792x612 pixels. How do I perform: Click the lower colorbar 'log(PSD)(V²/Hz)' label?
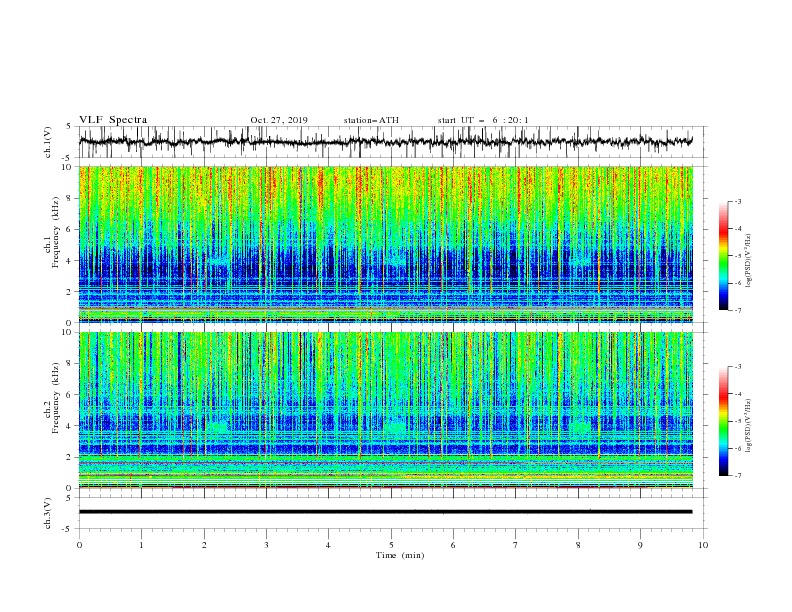[x=748, y=426]
